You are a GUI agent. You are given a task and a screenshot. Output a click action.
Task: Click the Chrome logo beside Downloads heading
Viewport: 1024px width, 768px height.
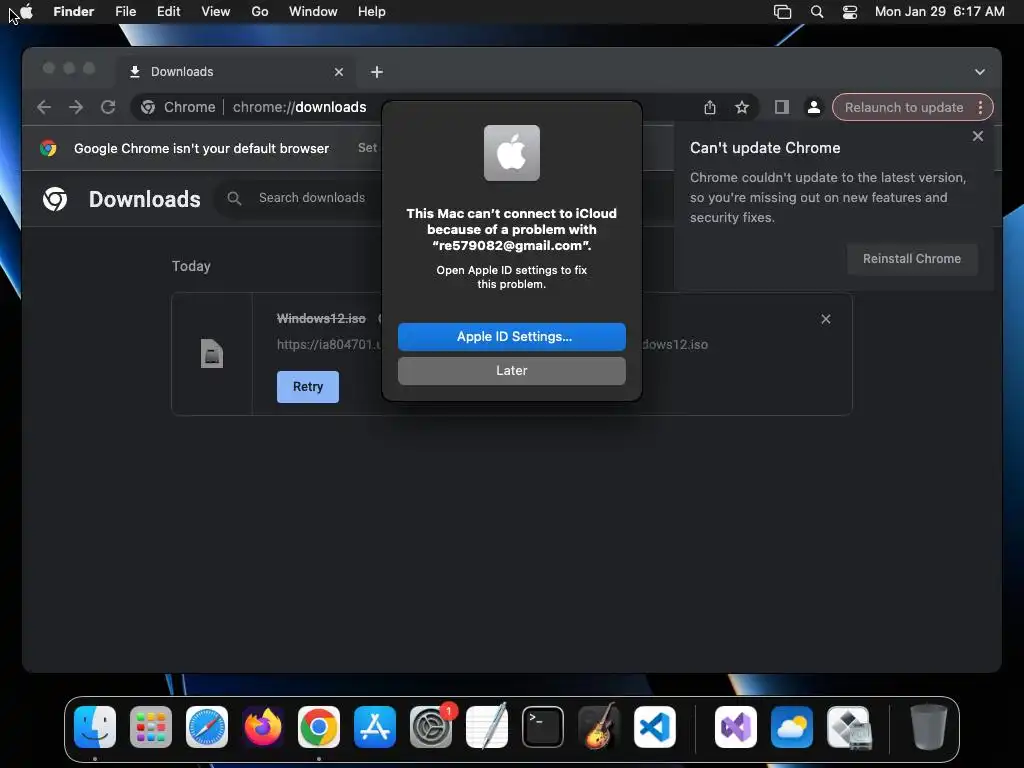55,199
